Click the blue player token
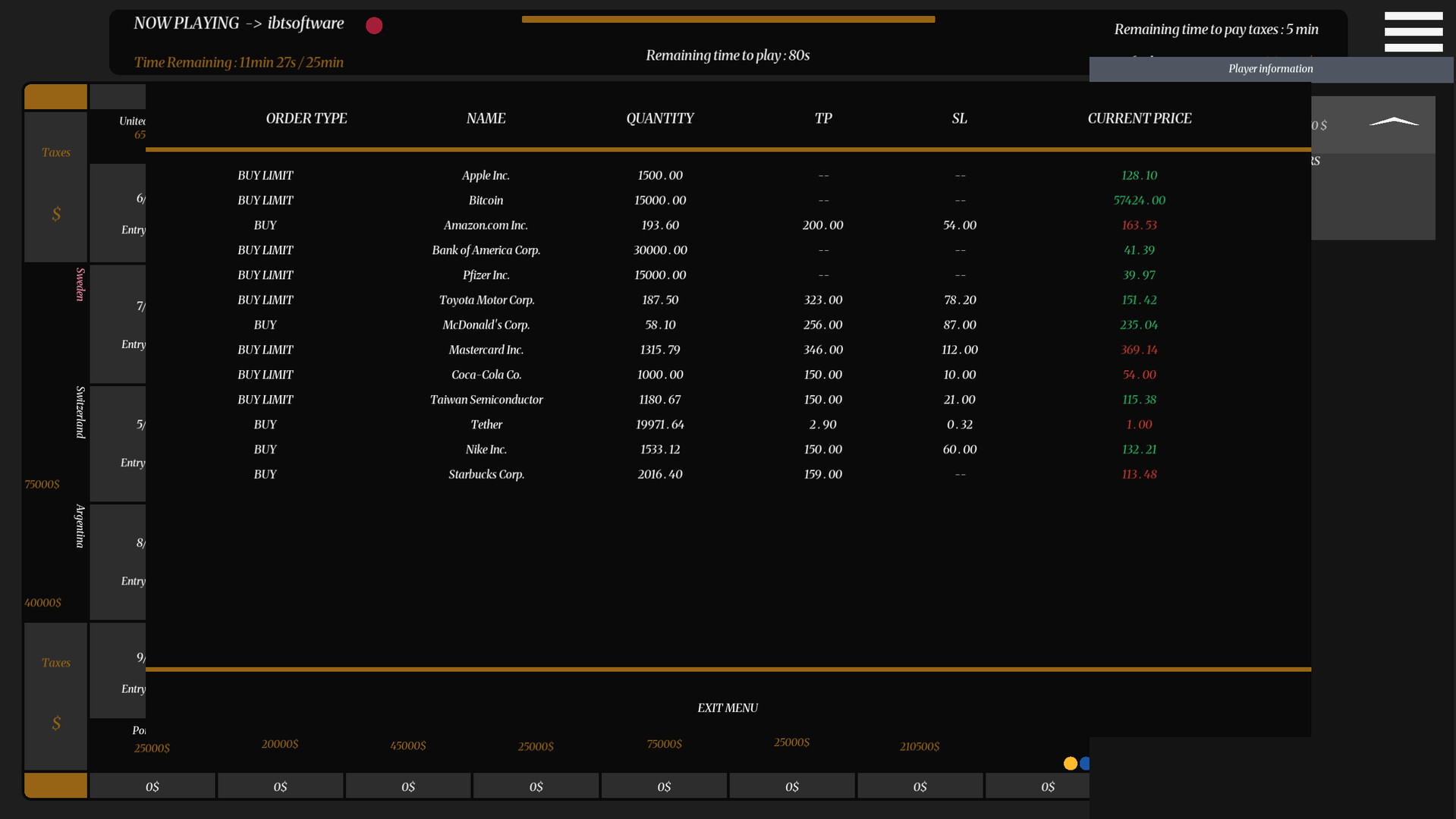The width and height of the screenshot is (1456, 819). pyautogui.click(x=1084, y=764)
